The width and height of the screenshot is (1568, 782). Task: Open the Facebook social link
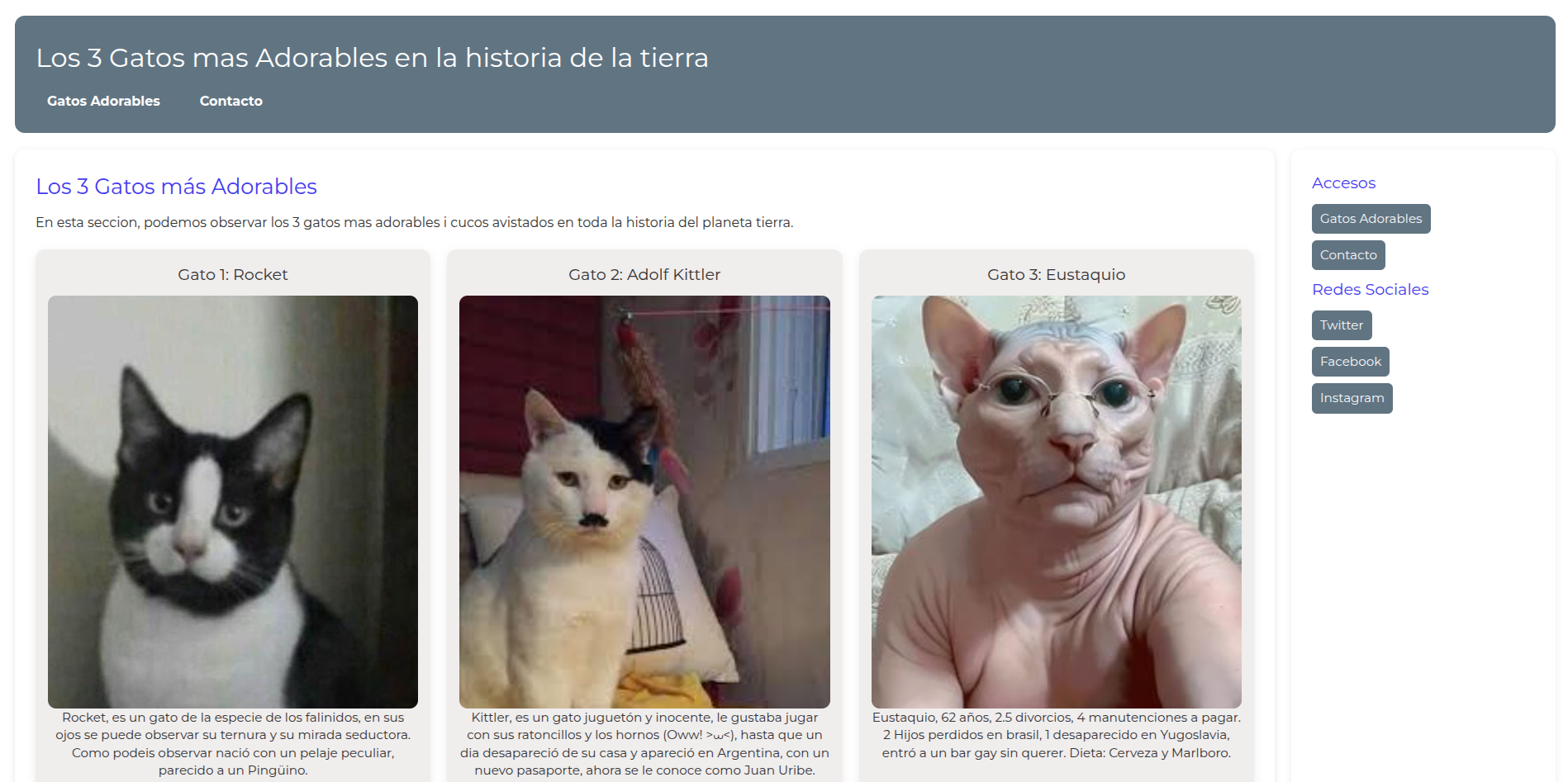click(x=1350, y=362)
